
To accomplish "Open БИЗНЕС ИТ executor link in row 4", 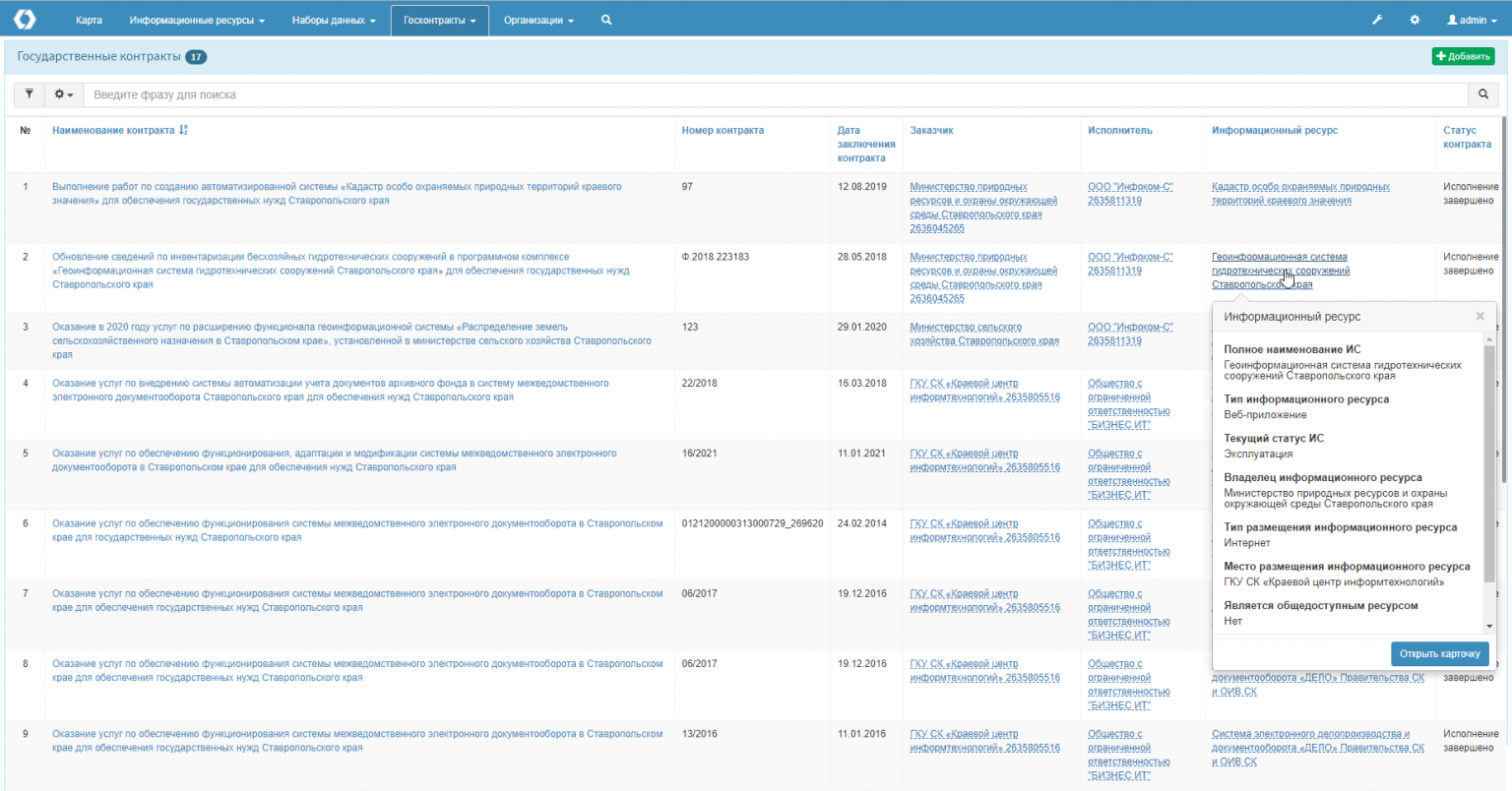I will tap(1129, 404).
